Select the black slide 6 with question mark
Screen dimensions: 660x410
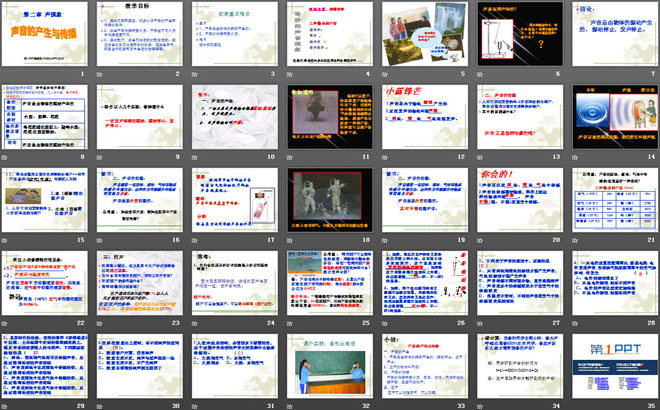(516, 36)
